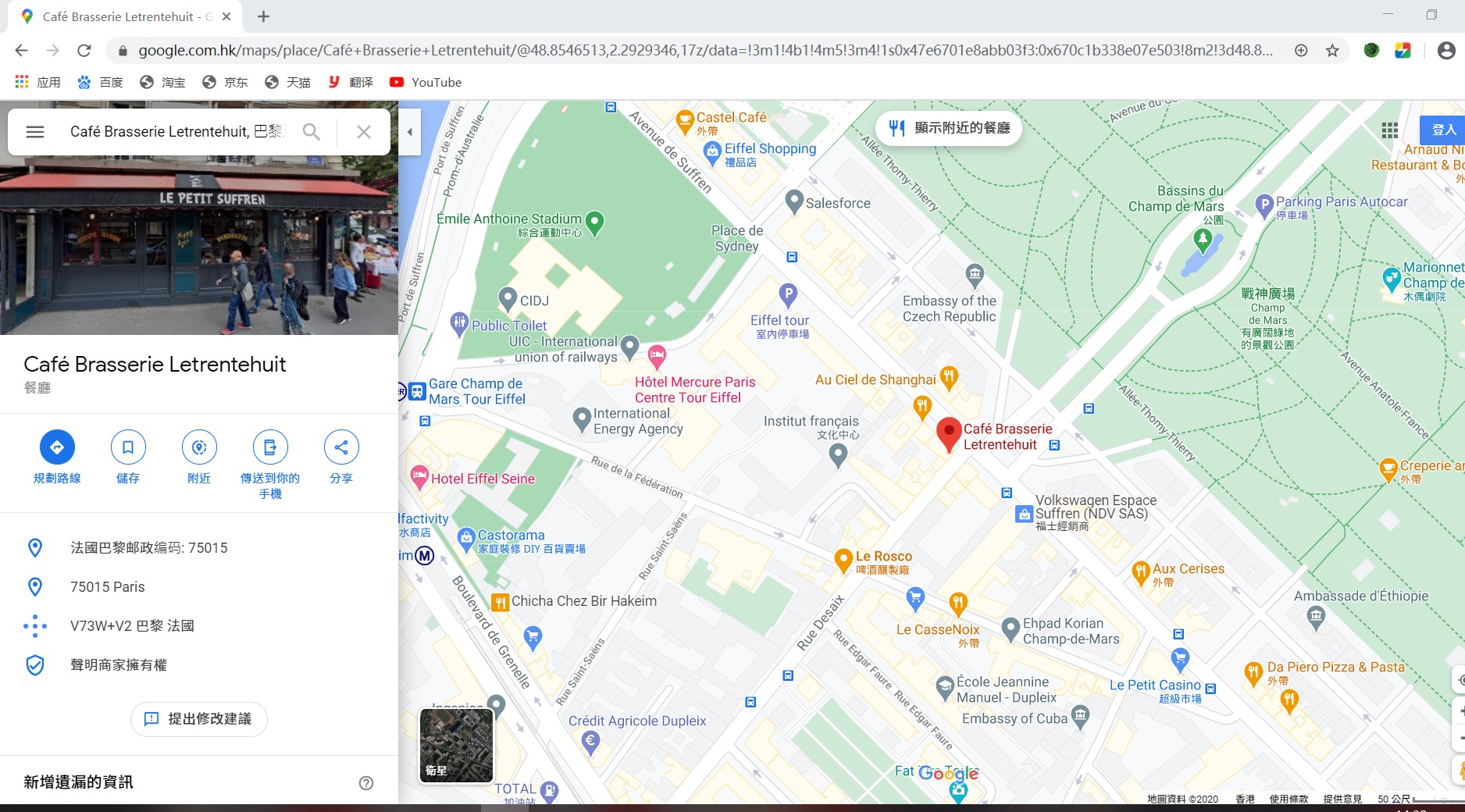Click Au Ciel de Shanghai restaurant marker

[x=948, y=378]
